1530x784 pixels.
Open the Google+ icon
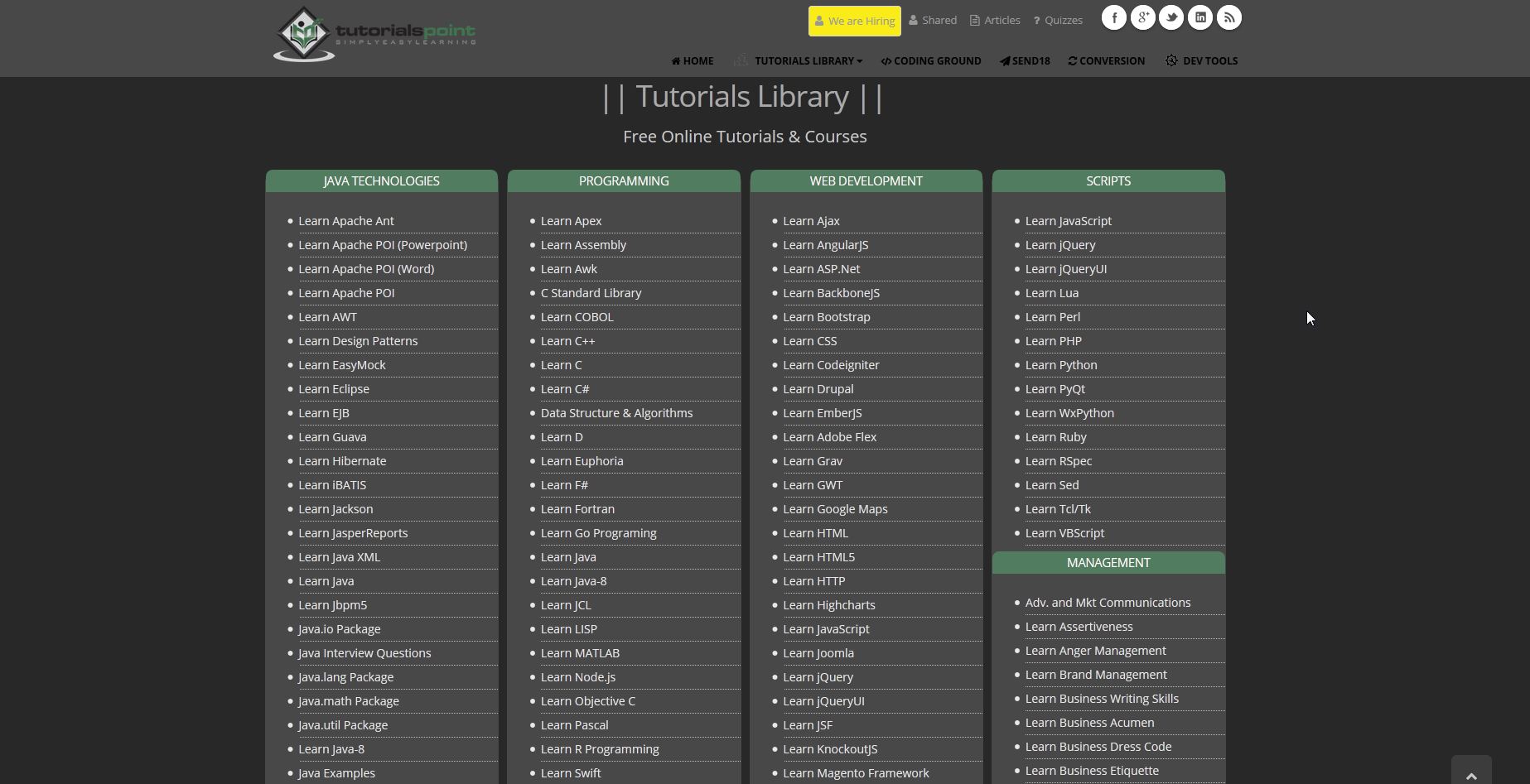pyautogui.click(x=1142, y=17)
